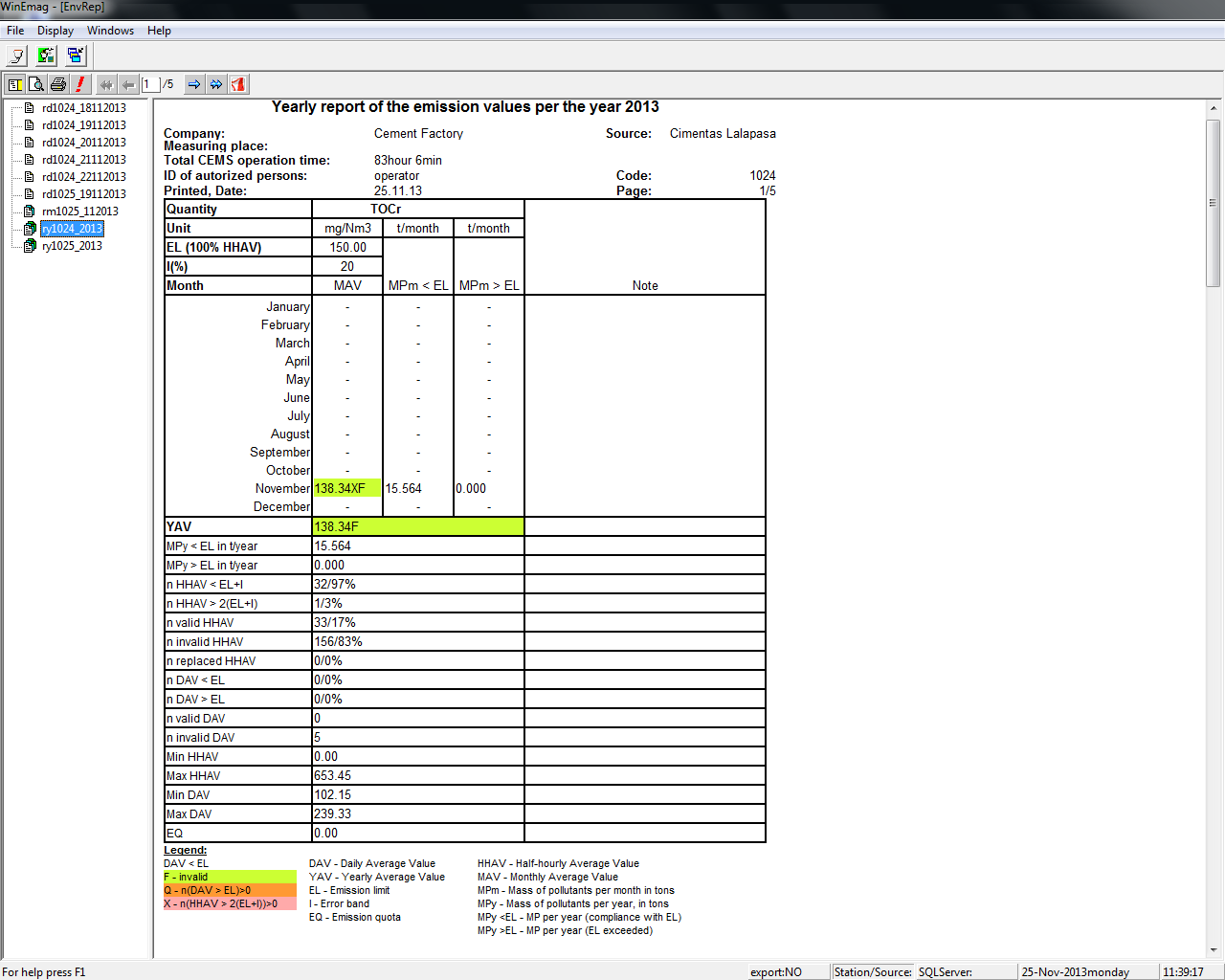Click the connection plug toolbar icon

[17, 56]
